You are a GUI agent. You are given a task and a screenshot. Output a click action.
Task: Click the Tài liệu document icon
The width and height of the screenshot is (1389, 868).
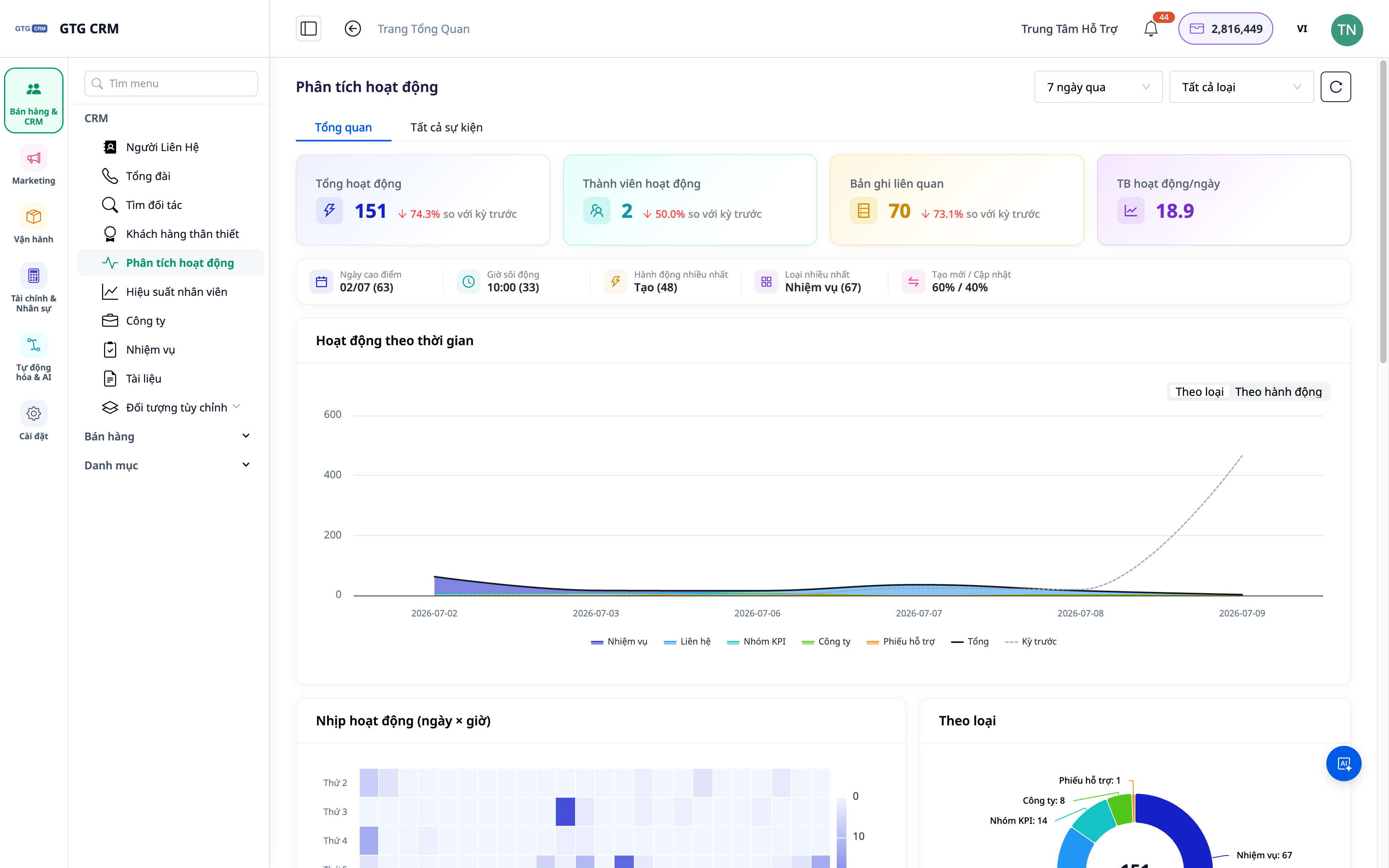[110, 378]
